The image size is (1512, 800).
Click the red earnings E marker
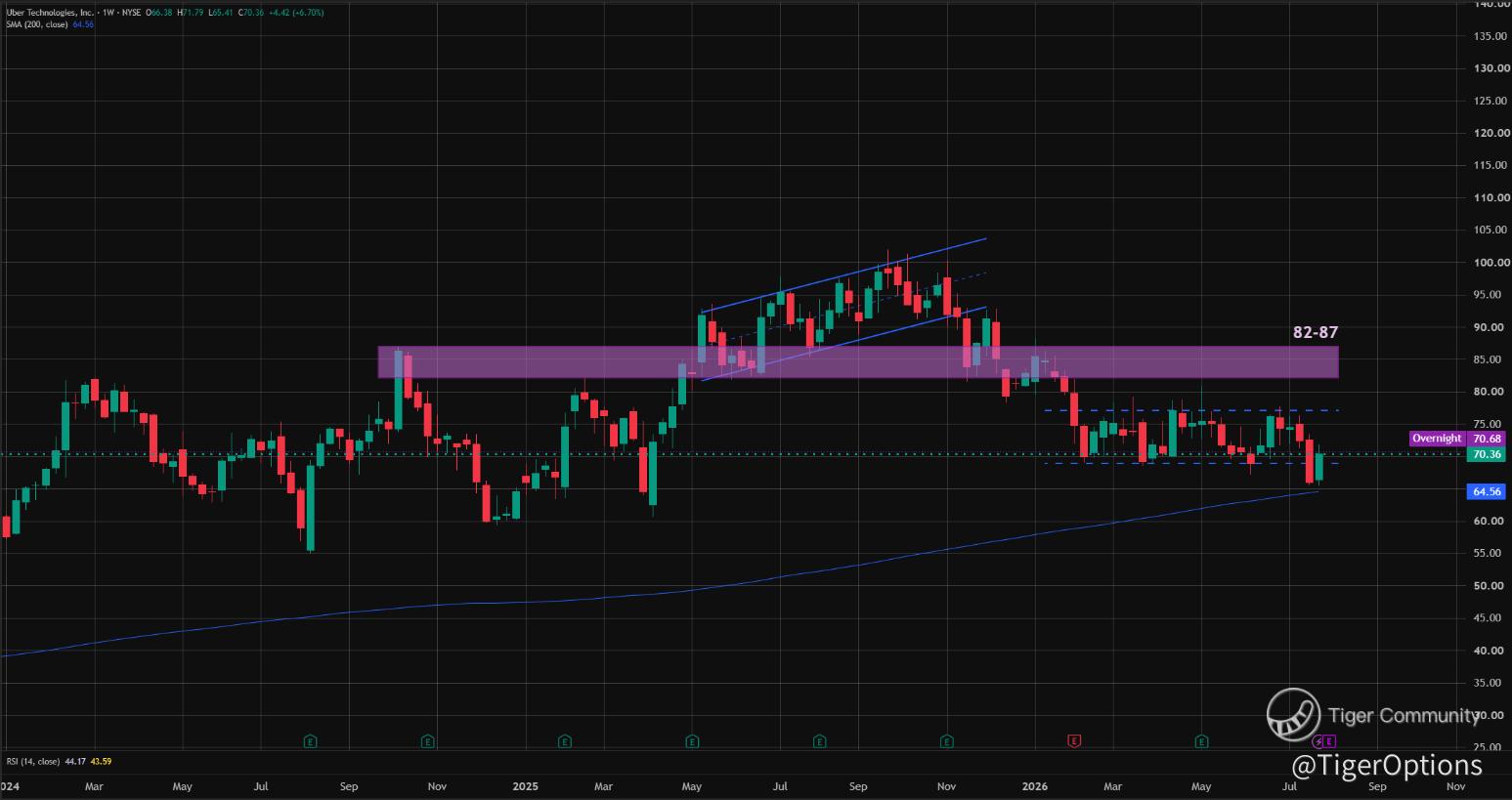pyautogui.click(x=1074, y=741)
